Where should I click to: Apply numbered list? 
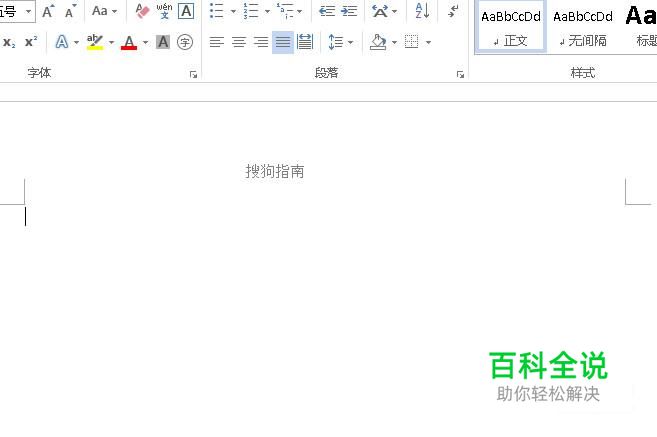pyautogui.click(x=251, y=11)
